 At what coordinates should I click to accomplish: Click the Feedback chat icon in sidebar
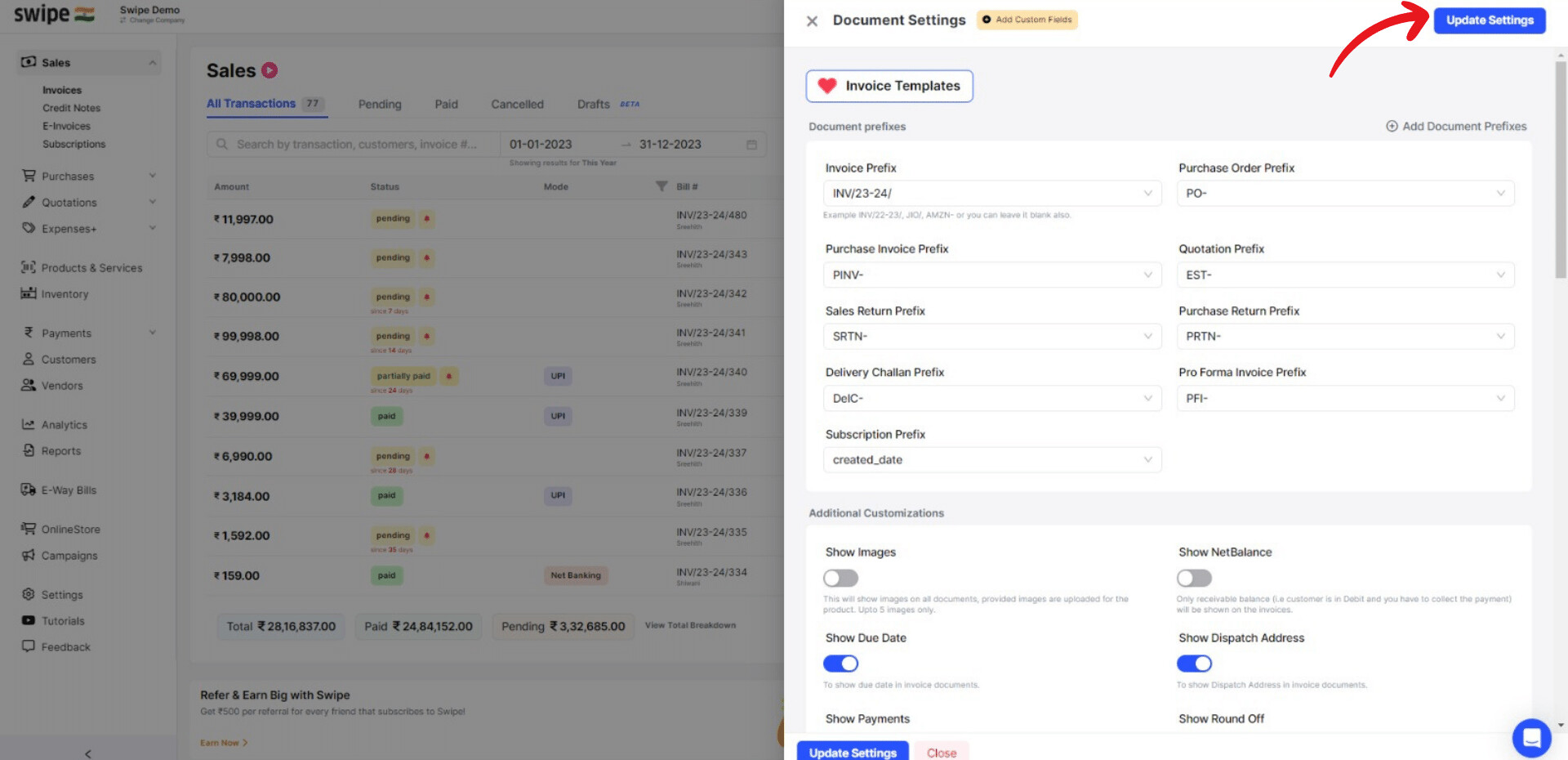click(29, 646)
